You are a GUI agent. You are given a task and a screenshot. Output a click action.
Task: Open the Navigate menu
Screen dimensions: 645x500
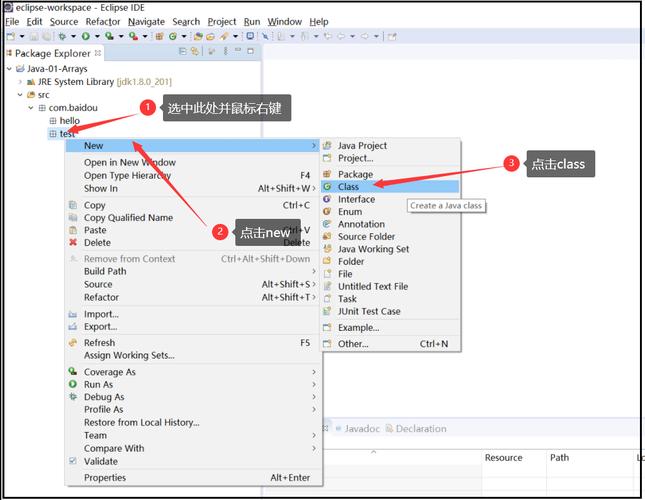point(146,22)
